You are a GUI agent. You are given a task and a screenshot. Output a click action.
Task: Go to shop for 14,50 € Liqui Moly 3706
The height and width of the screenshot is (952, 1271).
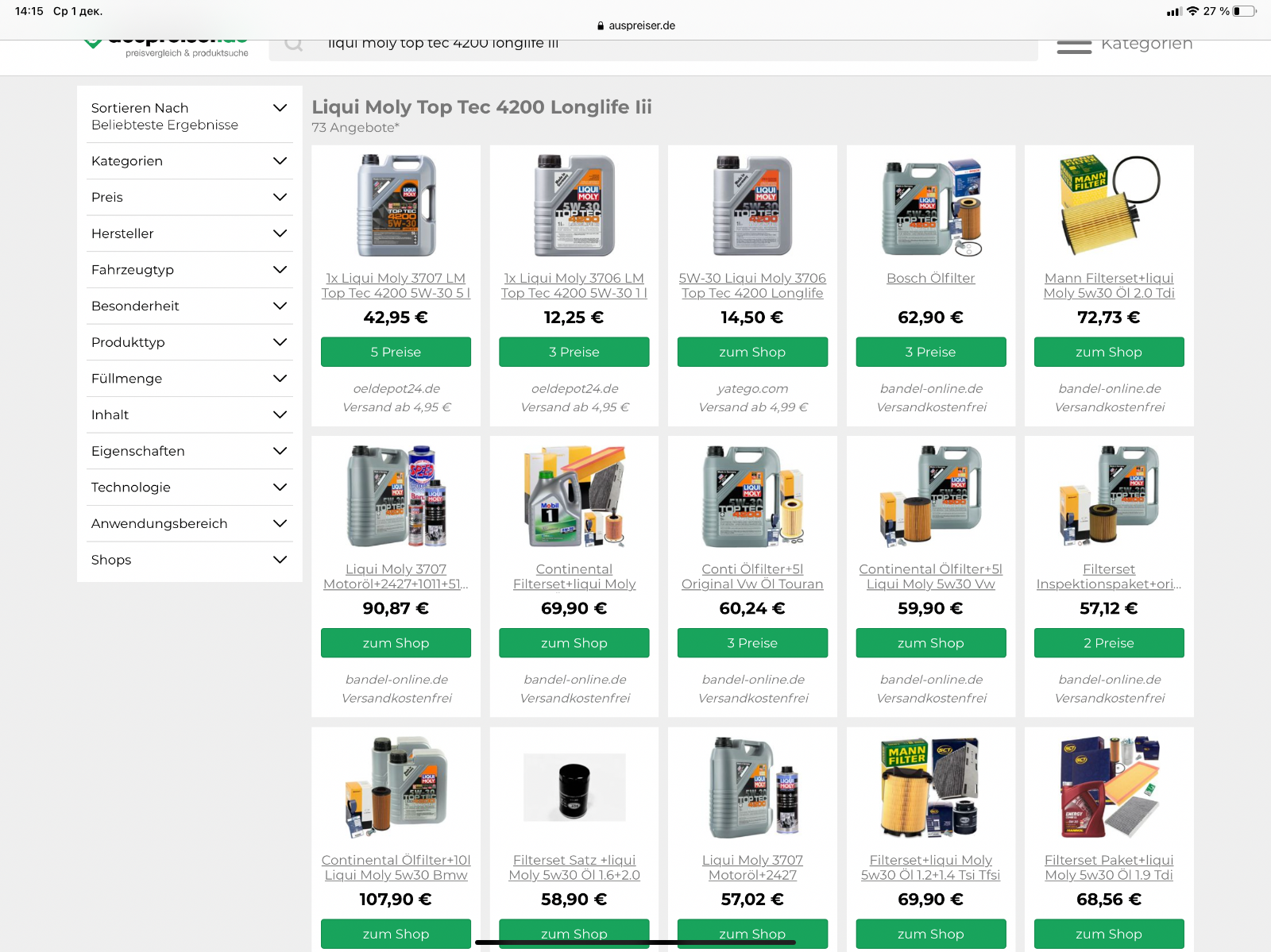(752, 352)
